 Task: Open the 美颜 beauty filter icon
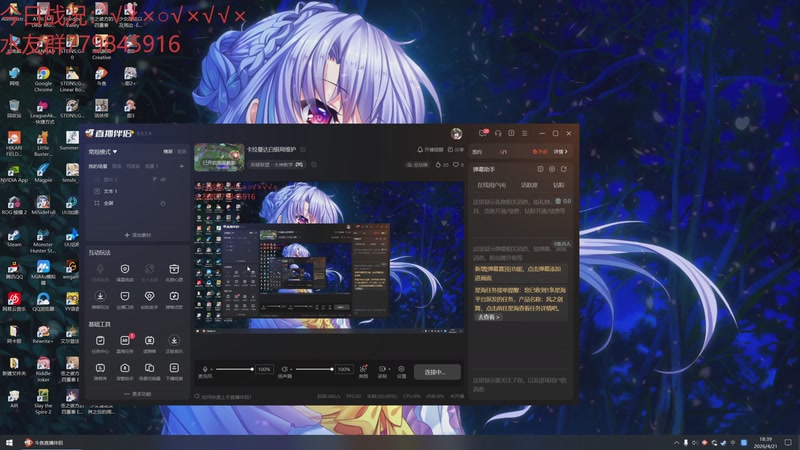[x=363, y=369]
